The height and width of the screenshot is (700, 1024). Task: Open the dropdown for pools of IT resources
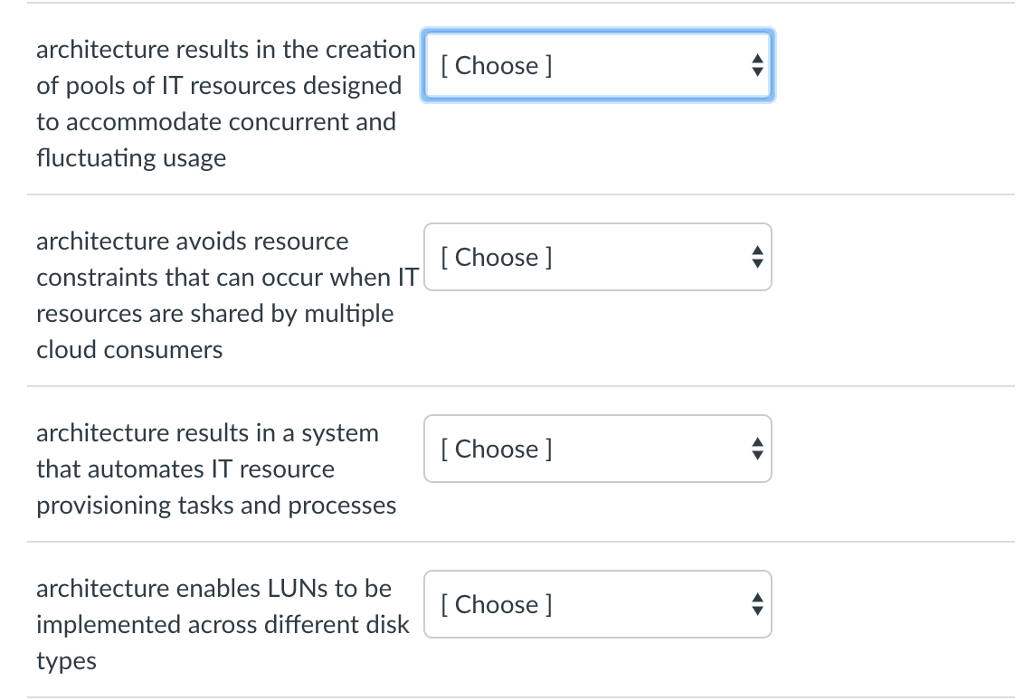597,66
